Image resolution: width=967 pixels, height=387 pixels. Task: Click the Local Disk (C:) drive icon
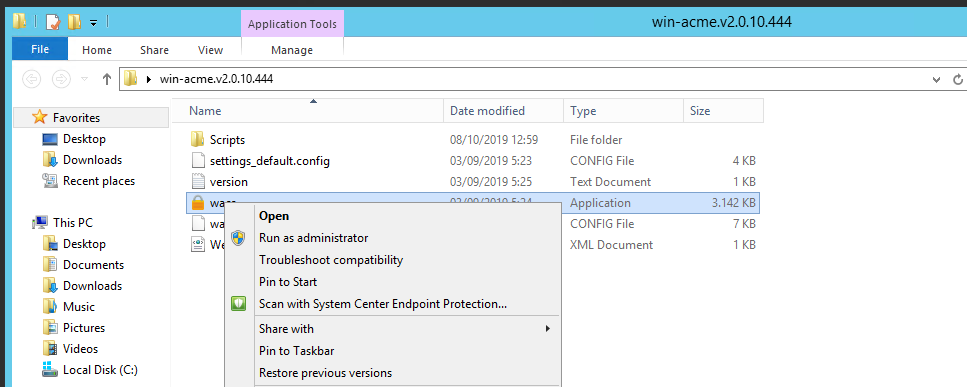point(50,370)
